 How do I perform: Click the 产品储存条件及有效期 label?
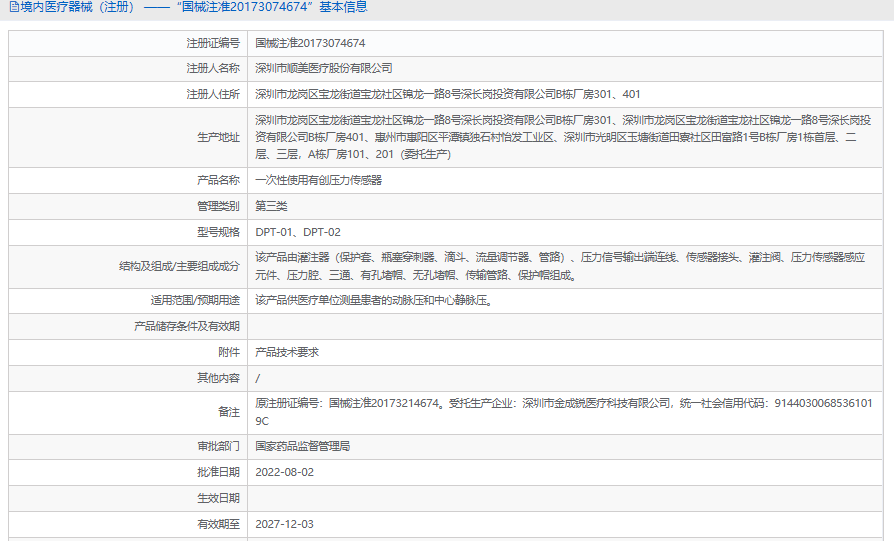tap(186, 327)
